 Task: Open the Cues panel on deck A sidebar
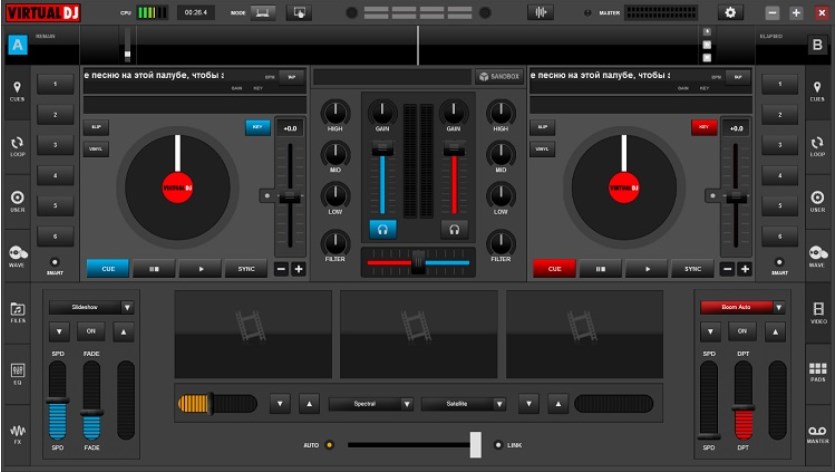point(17,92)
